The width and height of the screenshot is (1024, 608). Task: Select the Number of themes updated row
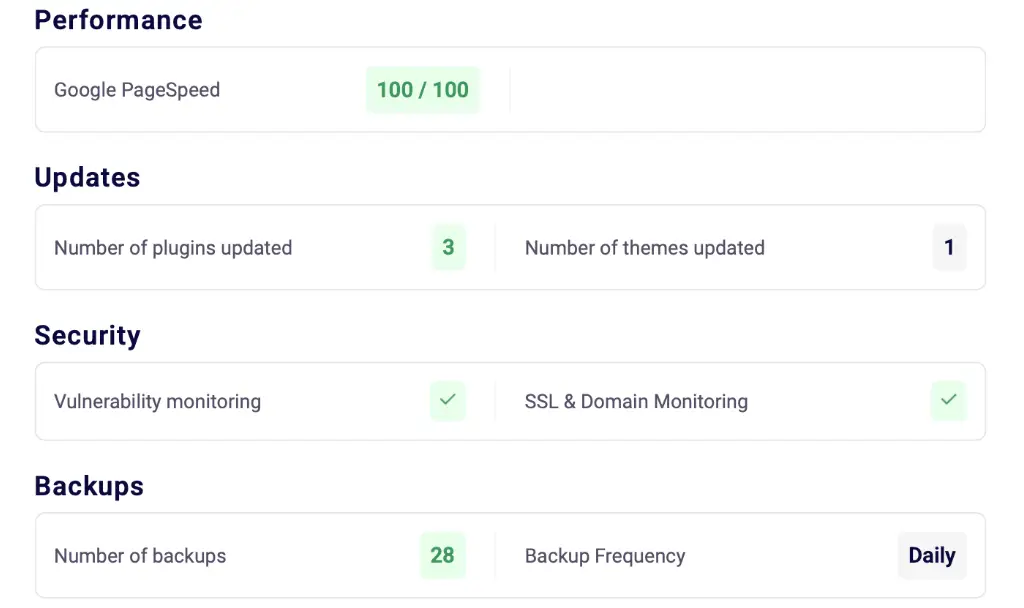click(x=645, y=247)
